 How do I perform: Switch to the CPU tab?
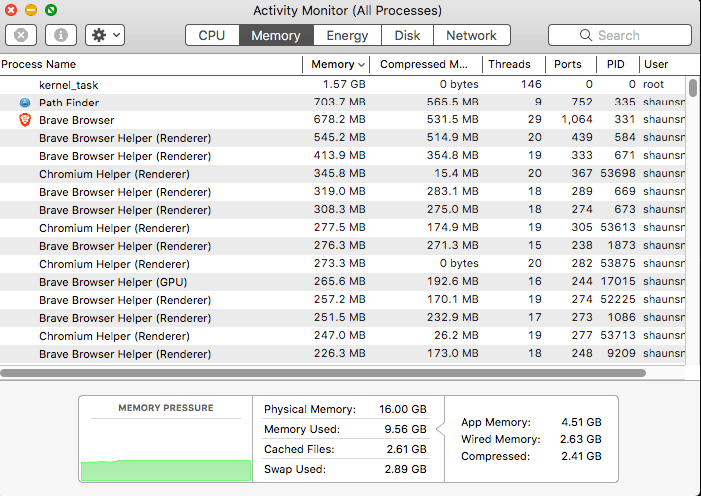(x=212, y=35)
